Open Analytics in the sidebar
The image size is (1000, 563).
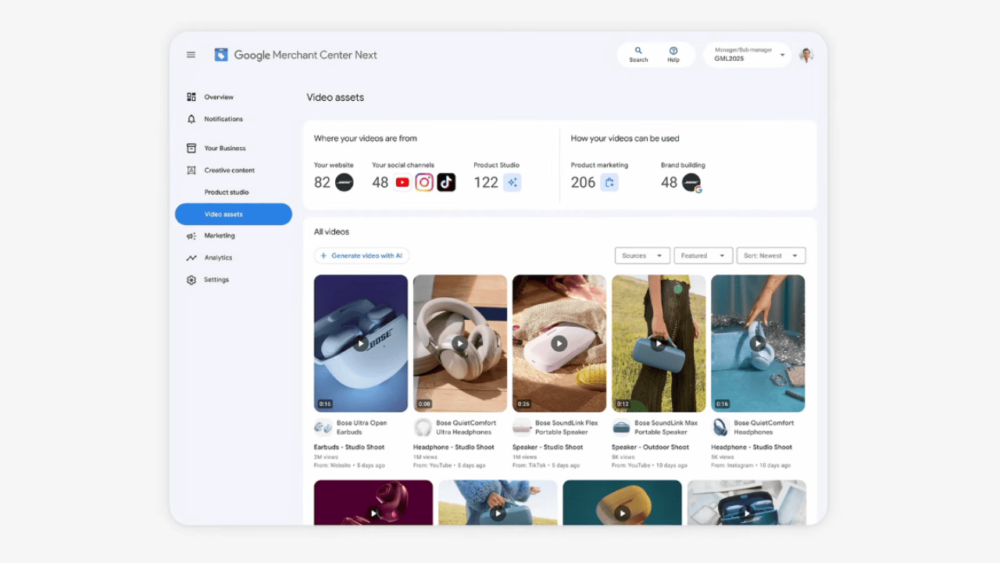217,258
